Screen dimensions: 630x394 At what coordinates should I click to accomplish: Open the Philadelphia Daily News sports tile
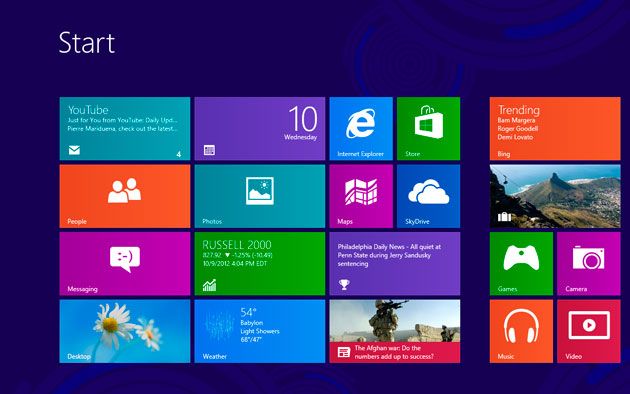[395, 263]
